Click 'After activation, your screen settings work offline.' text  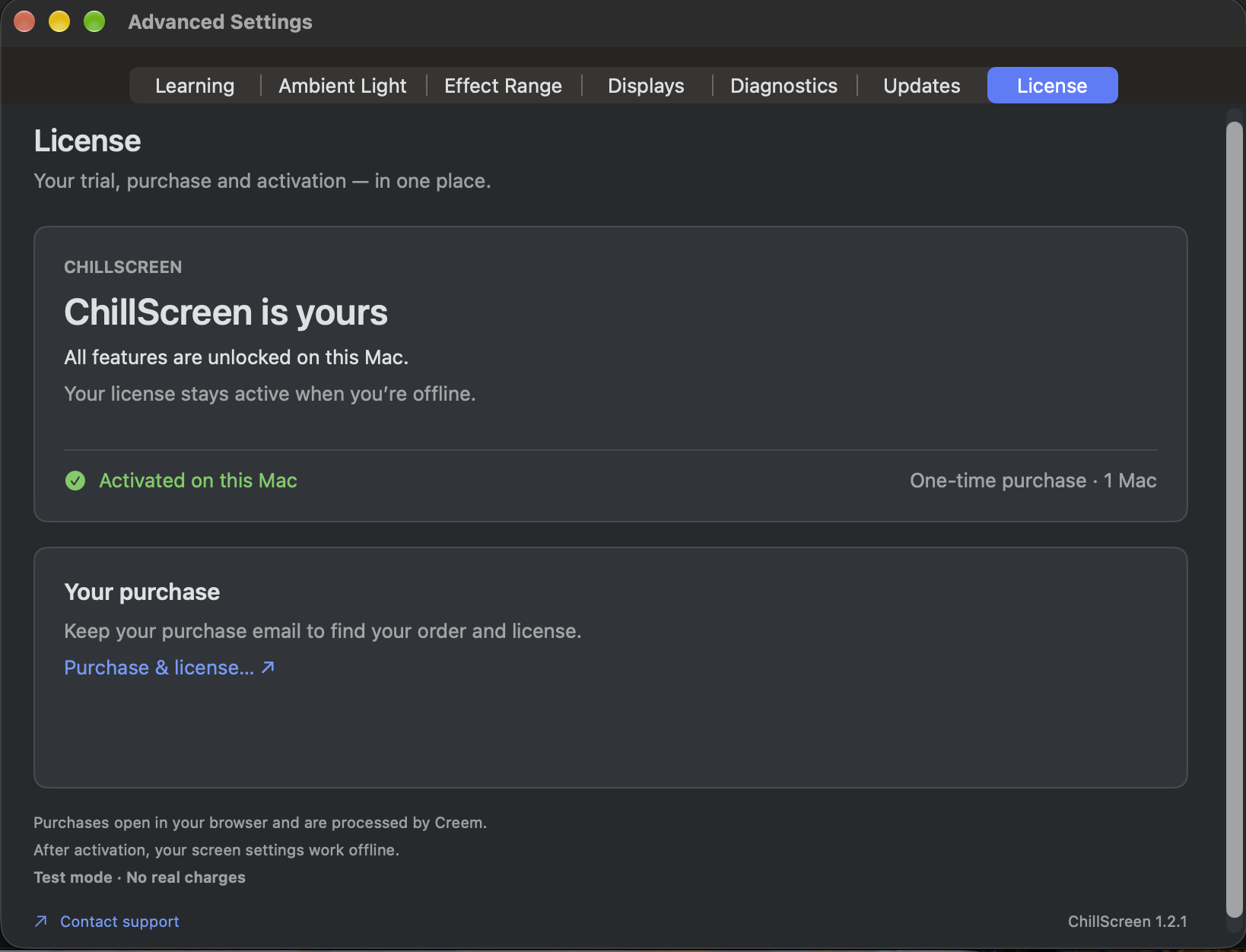217,850
